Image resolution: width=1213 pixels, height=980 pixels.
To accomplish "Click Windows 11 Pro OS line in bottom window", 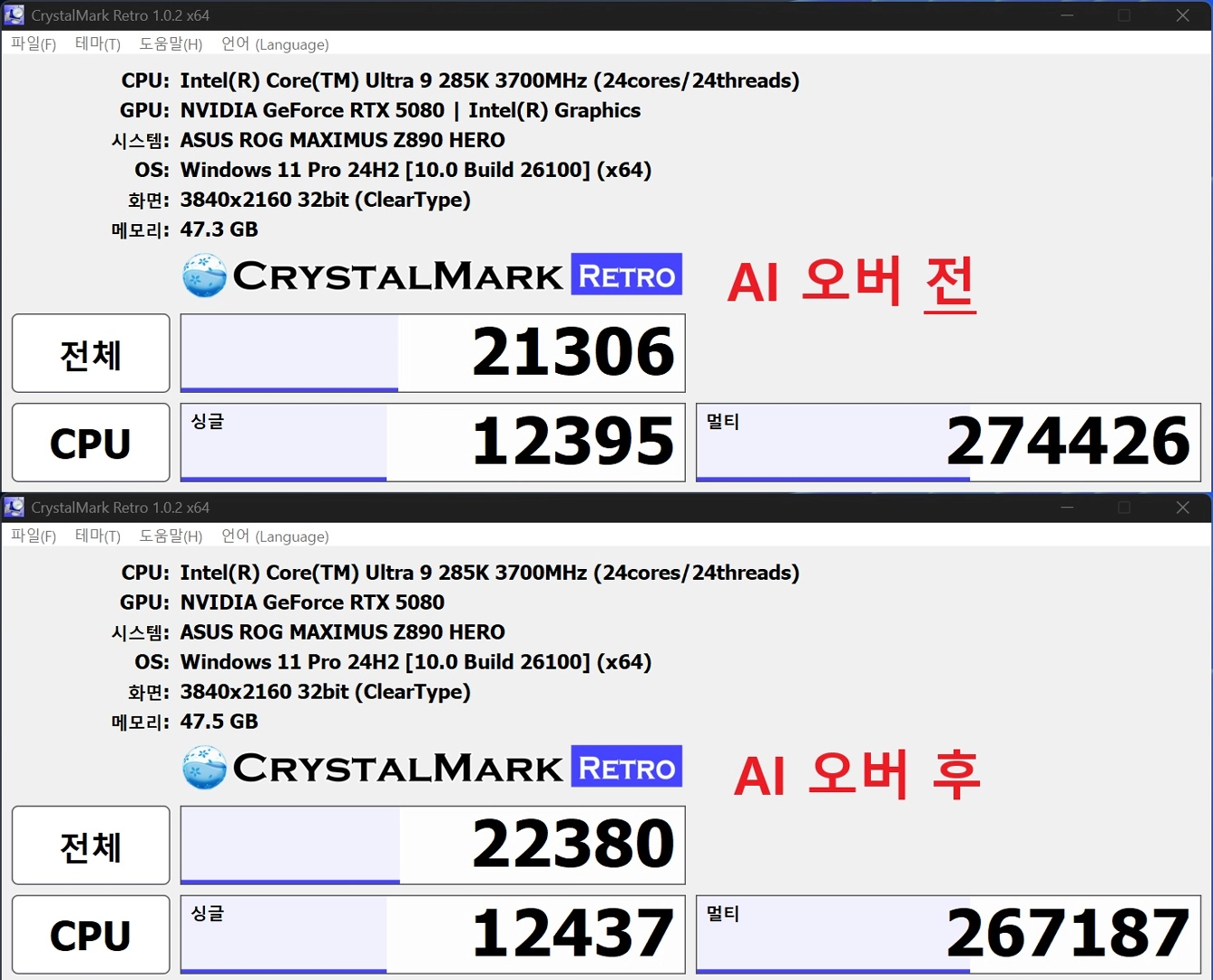I will coord(416,662).
